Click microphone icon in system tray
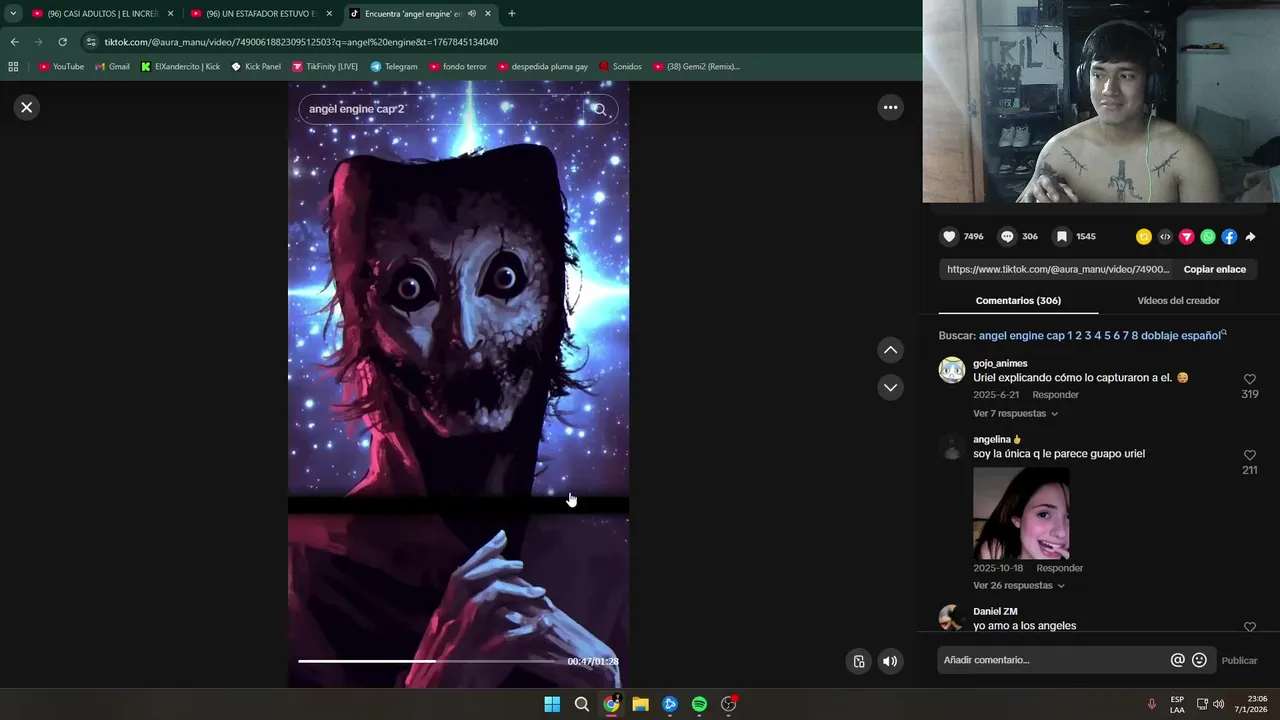The height and width of the screenshot is (720, 1280). pyautogui.click(x=1152, y=704)
